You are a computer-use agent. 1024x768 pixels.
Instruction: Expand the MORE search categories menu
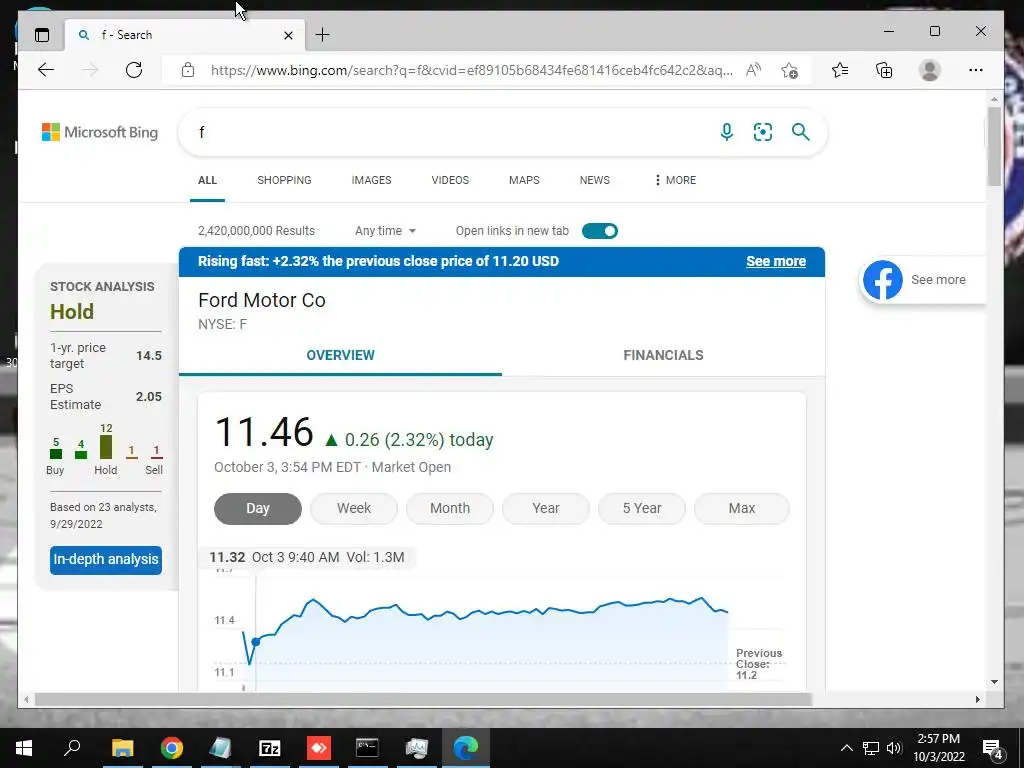[x=675, y=180]
